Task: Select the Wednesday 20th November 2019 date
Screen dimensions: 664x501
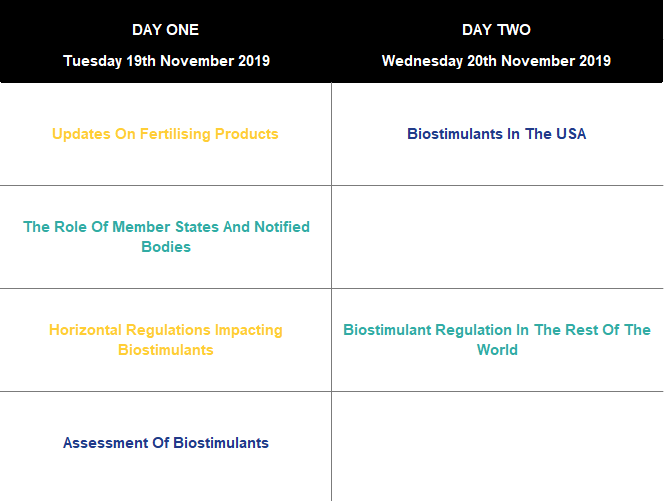Action: (x=496, y=61)
